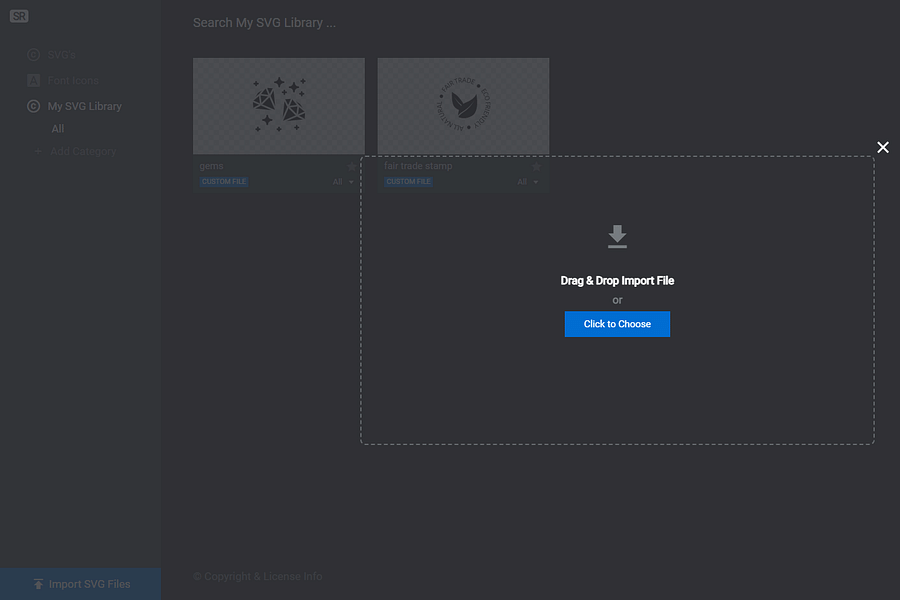Click the plus icon for Add Category
900x600 pixels.
click(x=39, y=152)
